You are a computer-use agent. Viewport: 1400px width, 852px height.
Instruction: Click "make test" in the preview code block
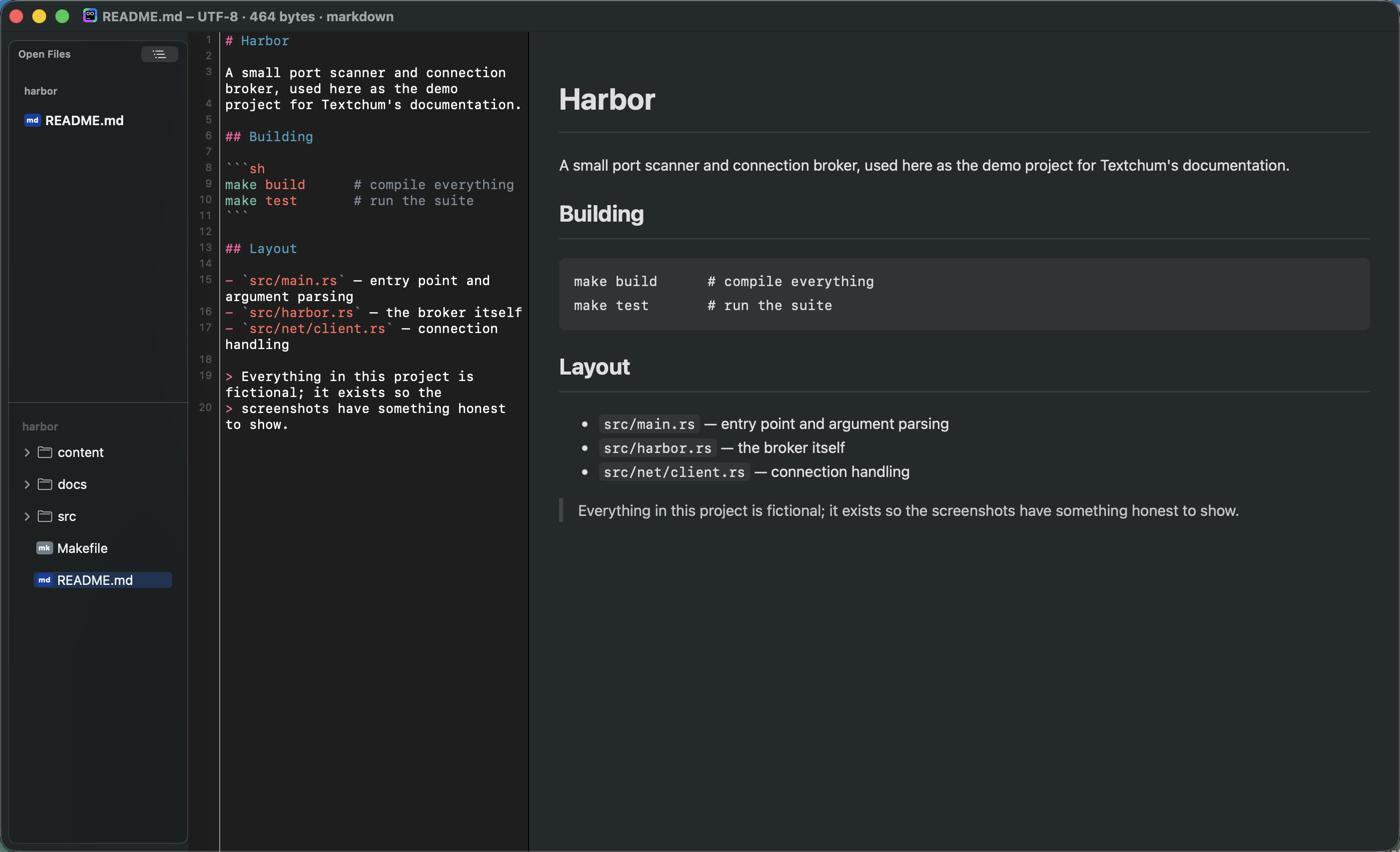(x=611, y=306)
